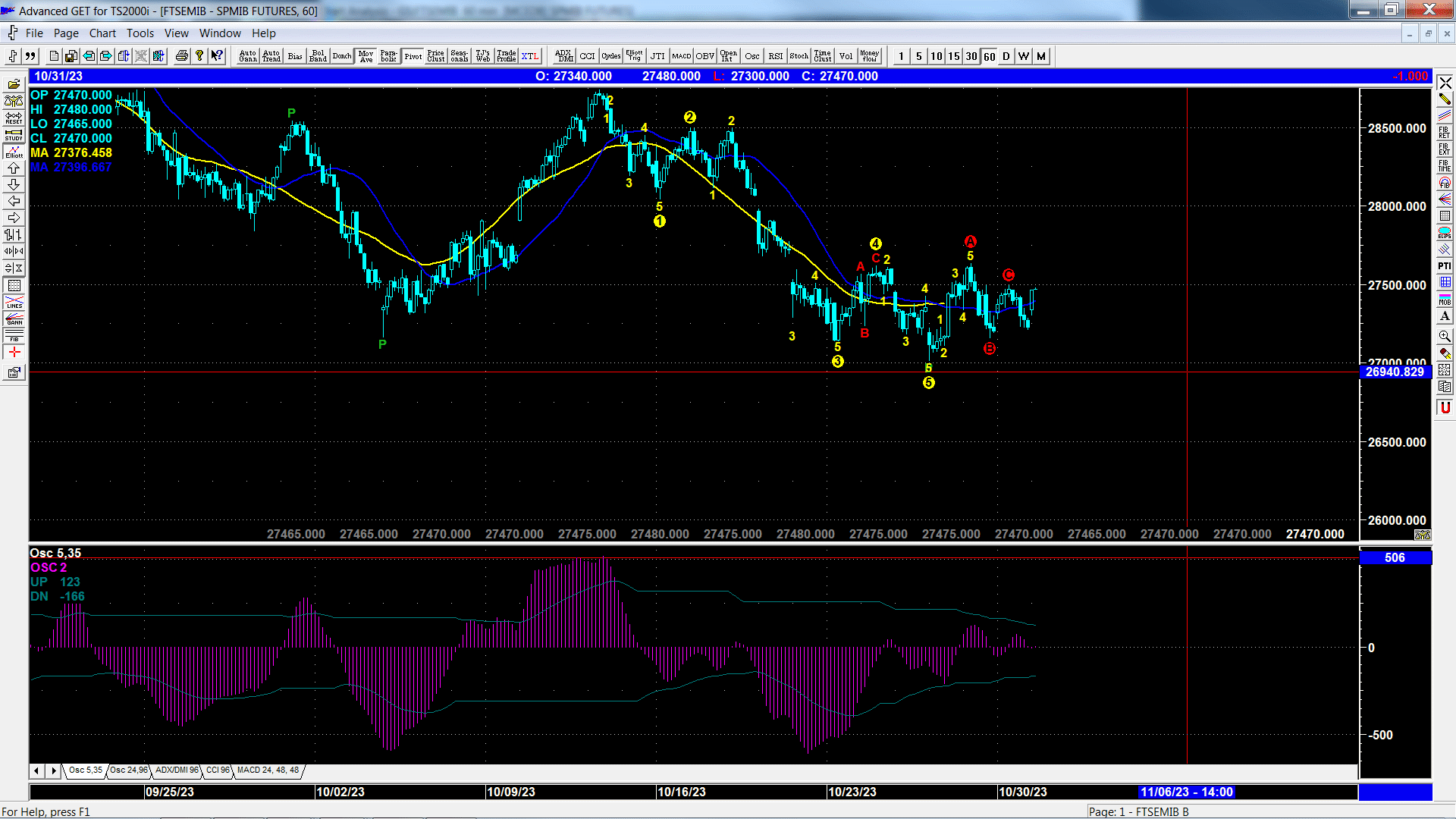Image resolution: width=1456 pixels, height=819 pixels.
Task: Click the down arrow scroll icon
Action: point(14,185)
